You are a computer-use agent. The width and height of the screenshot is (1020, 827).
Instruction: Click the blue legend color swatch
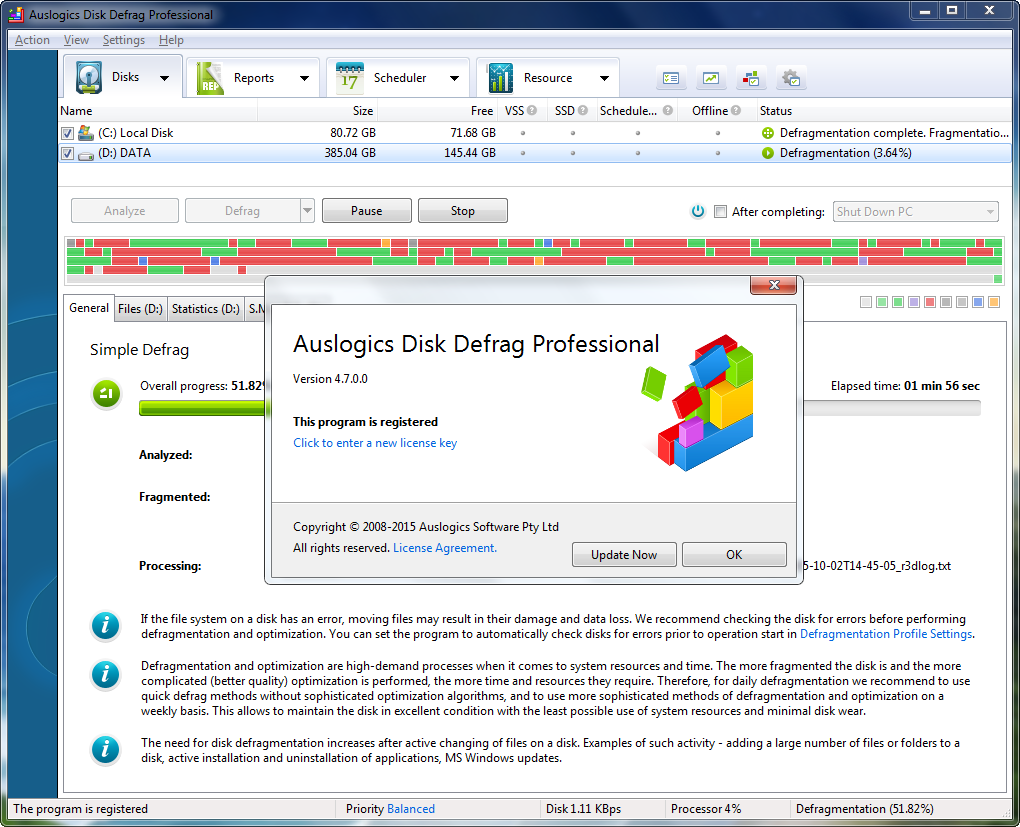click(x=978, y=302)
